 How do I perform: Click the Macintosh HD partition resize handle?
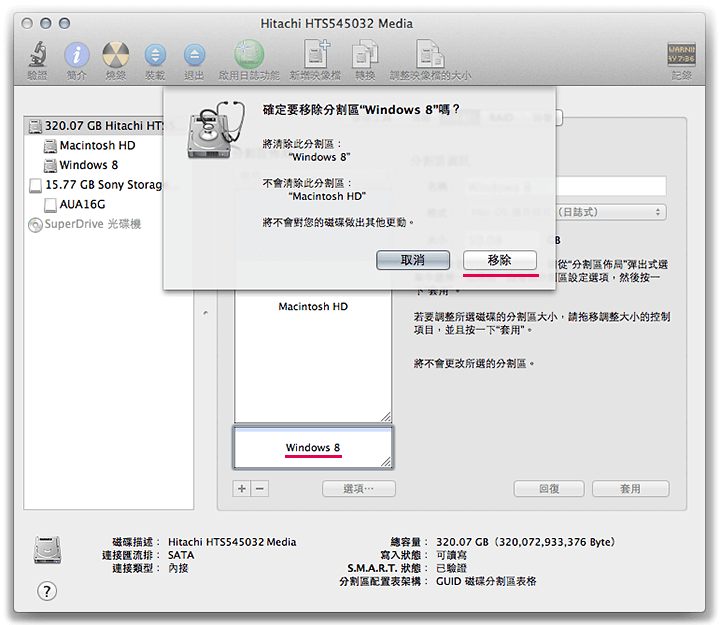pos(386,417)
